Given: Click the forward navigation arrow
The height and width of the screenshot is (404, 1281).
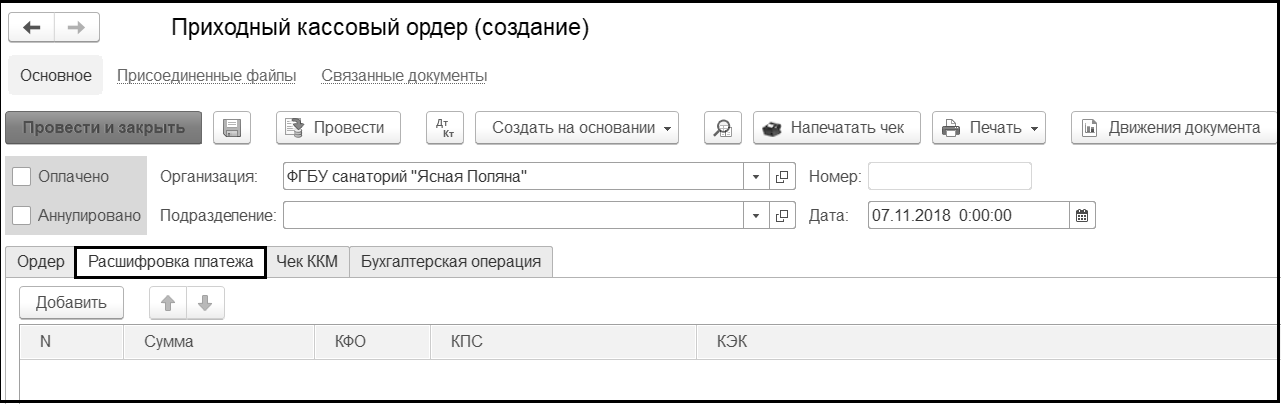Looking at the screenshot, I should [x=76, y=28].
